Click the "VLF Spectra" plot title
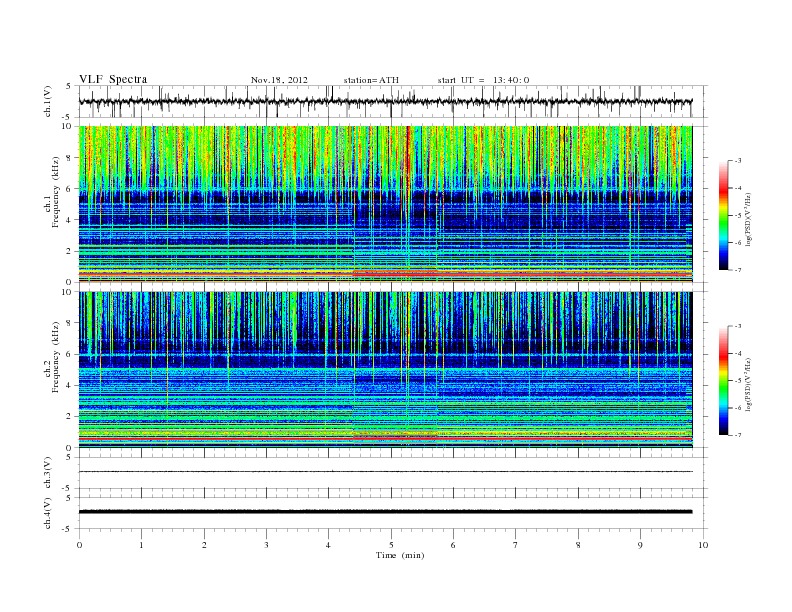The image size is (792, 612). click(113, 79)
